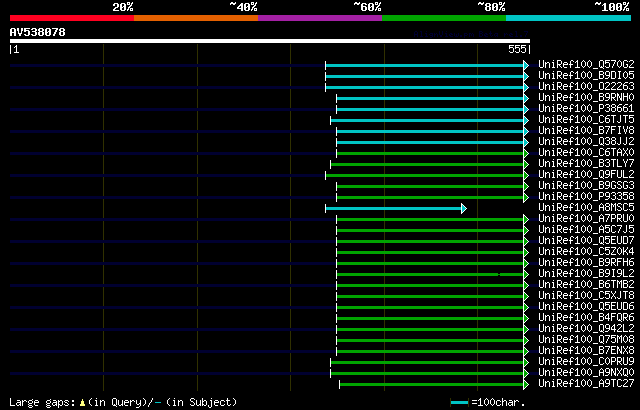Click the green alignment bar of B9I9L2
Screen dimensions: 640x410
[x=433, y=275]
